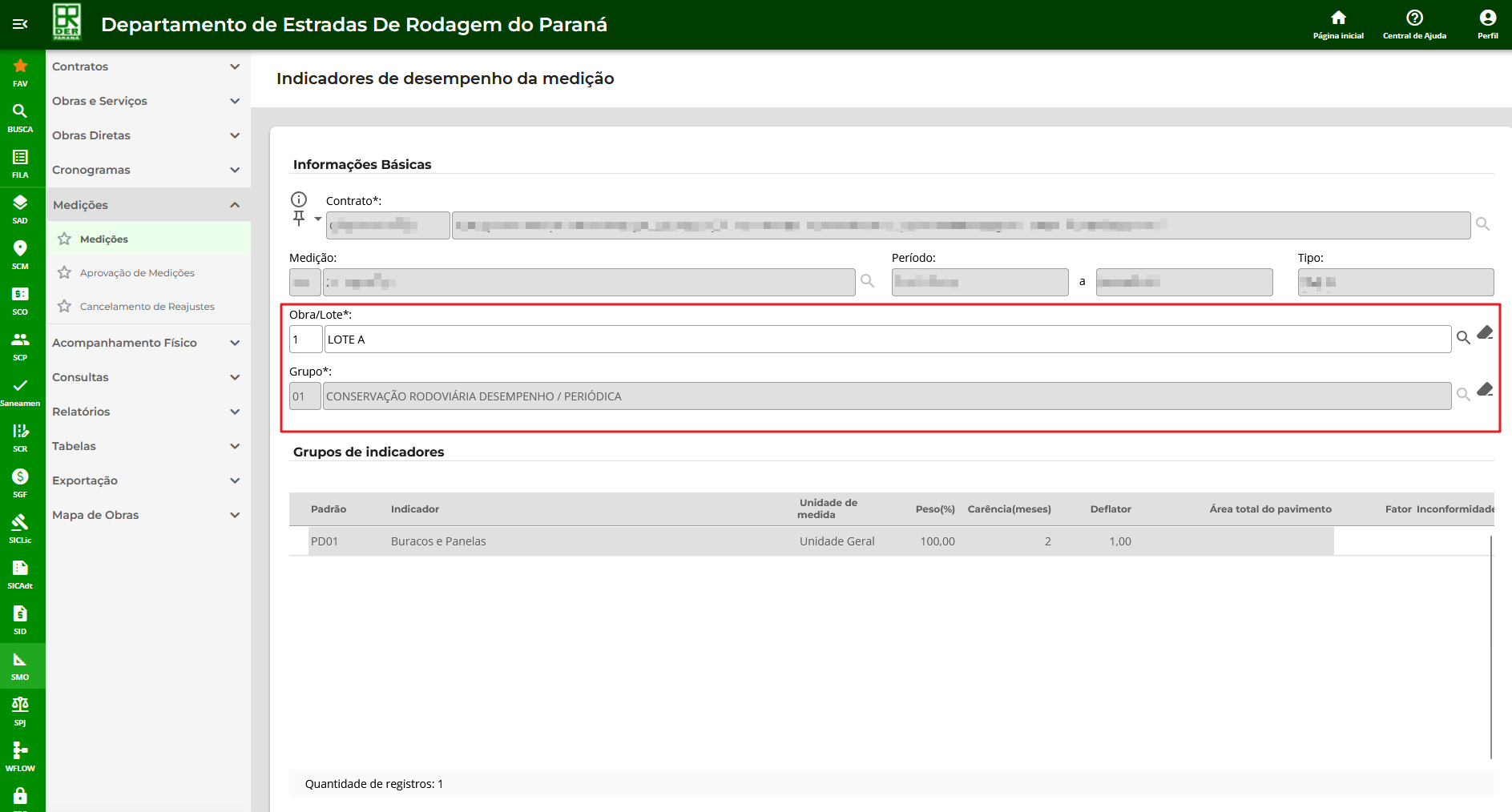This screenshot has width=1512, height=812.
Task: Click the Obra/Lote name input field
Action: [887, 340]
